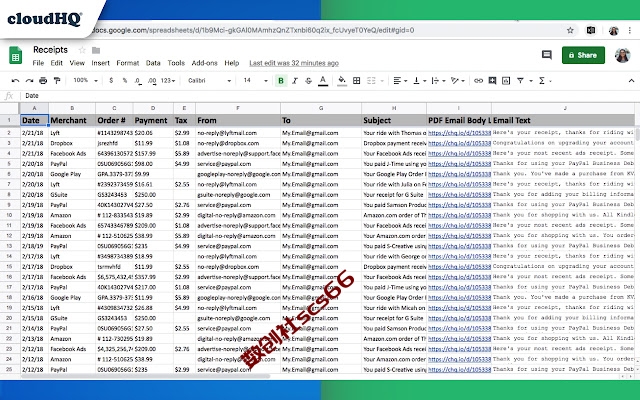Increase decimal places
The height and width of the screenshot is (400, 640).
tap(152, 81)
